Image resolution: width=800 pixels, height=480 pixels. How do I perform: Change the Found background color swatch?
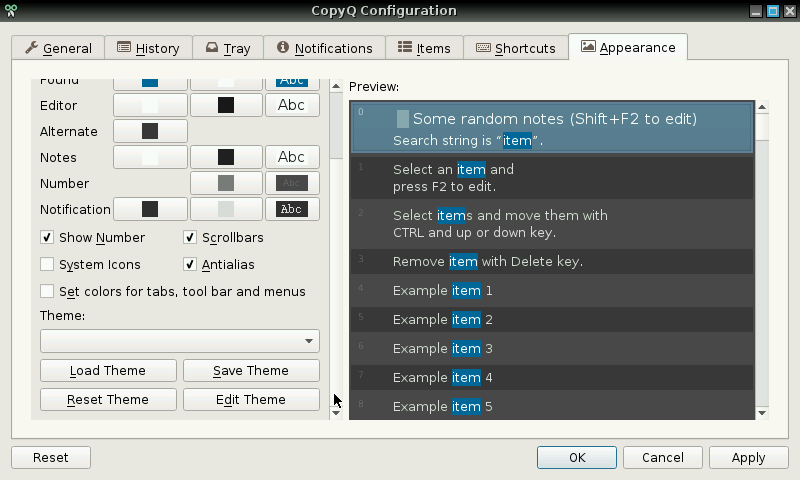[150, 83]
